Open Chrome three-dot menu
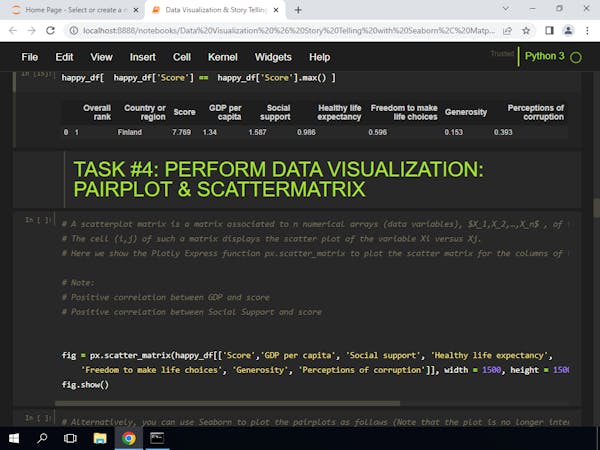Screen dimensions: 600x450 point(587,31)
